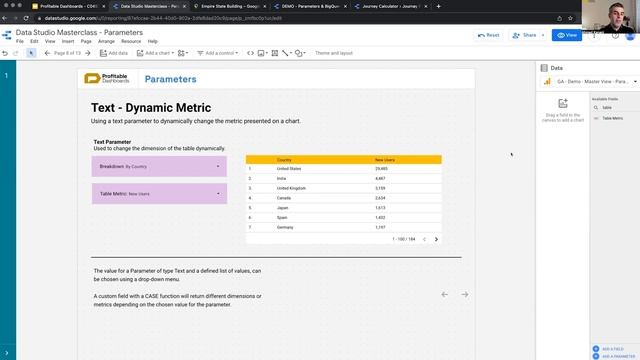Image resolution: width=640 pixels, height=360 pixels.
Task: Click the available fields search box
Action: pyautogui.click(x=615, y=107)
